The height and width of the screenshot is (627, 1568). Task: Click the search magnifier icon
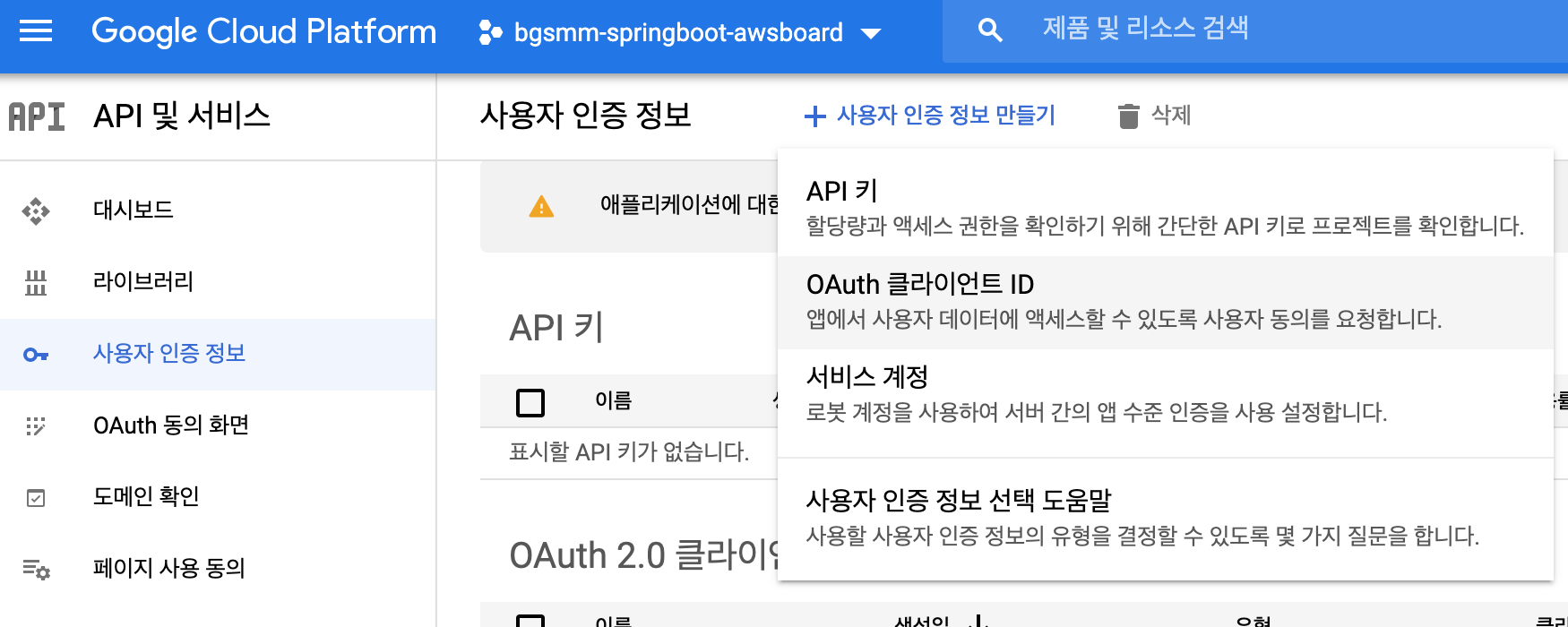[x=990, y=30]
